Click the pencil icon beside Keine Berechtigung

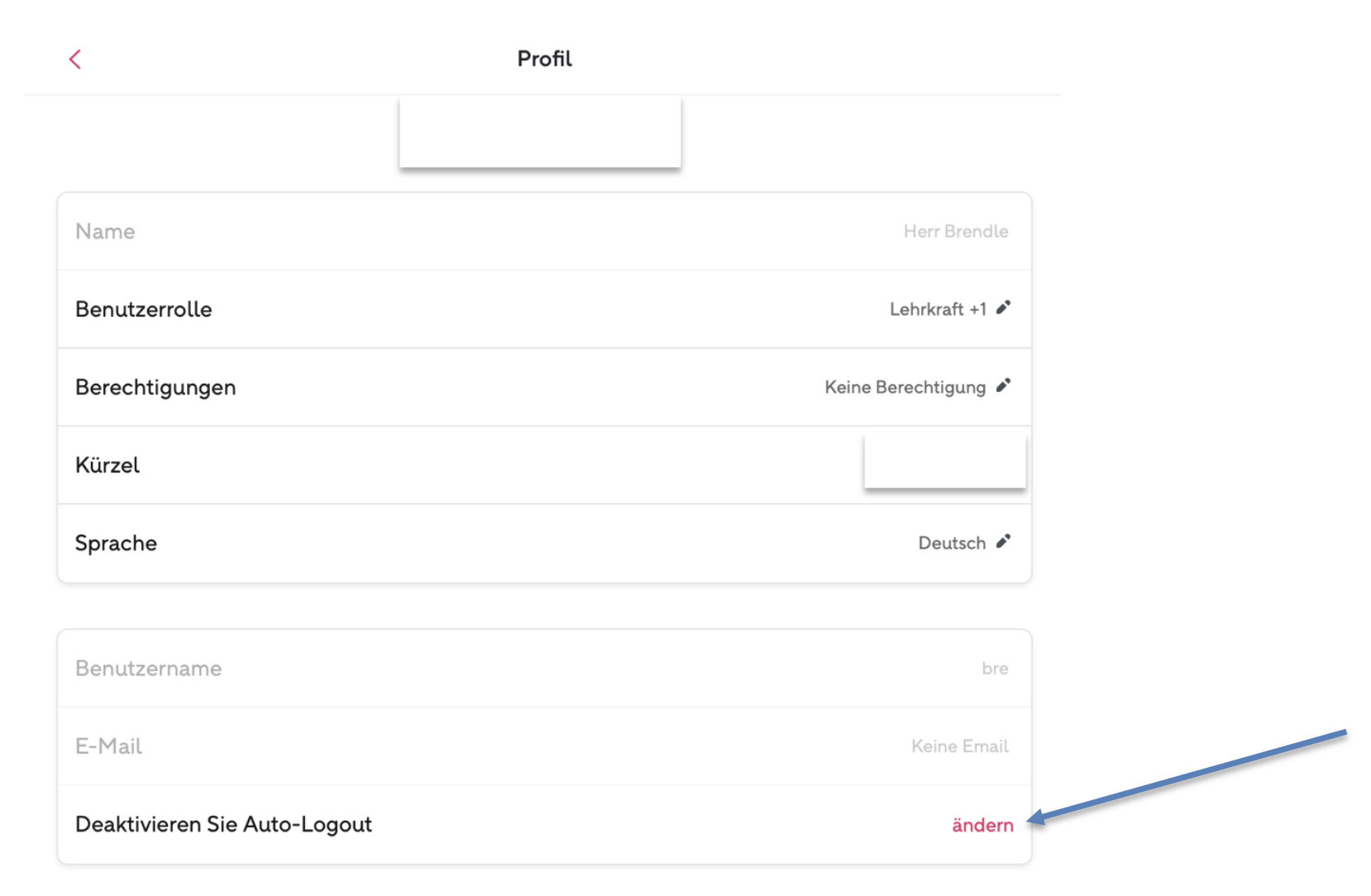coord(1003,386)
